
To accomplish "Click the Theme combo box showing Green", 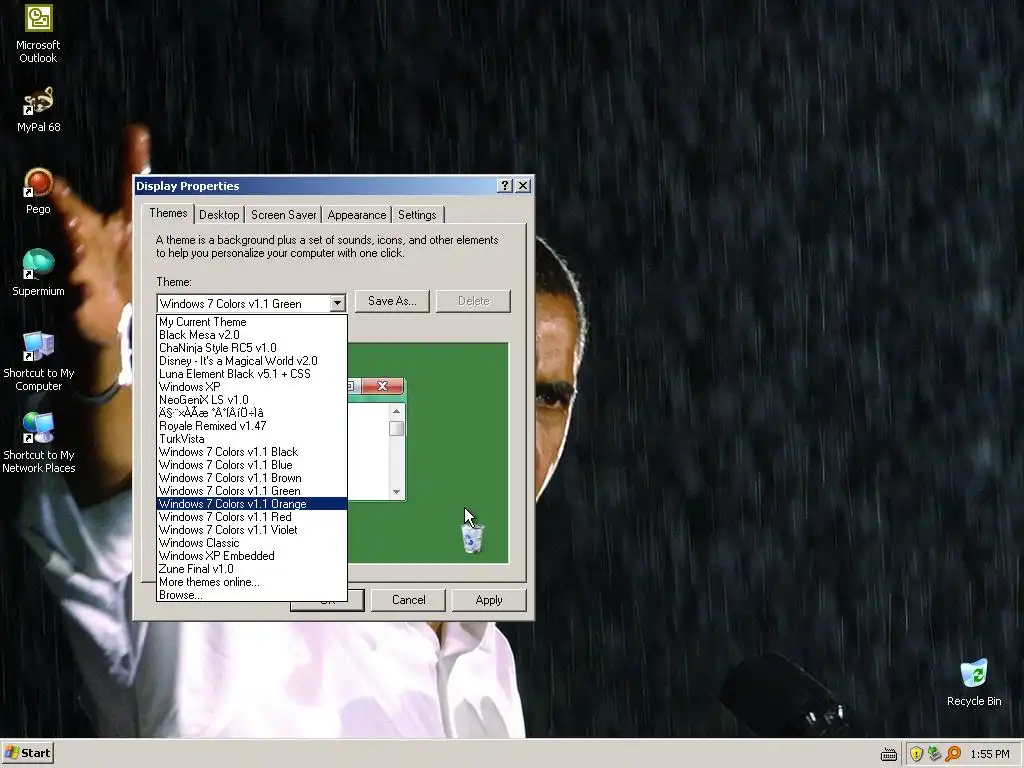I will 251,304.
